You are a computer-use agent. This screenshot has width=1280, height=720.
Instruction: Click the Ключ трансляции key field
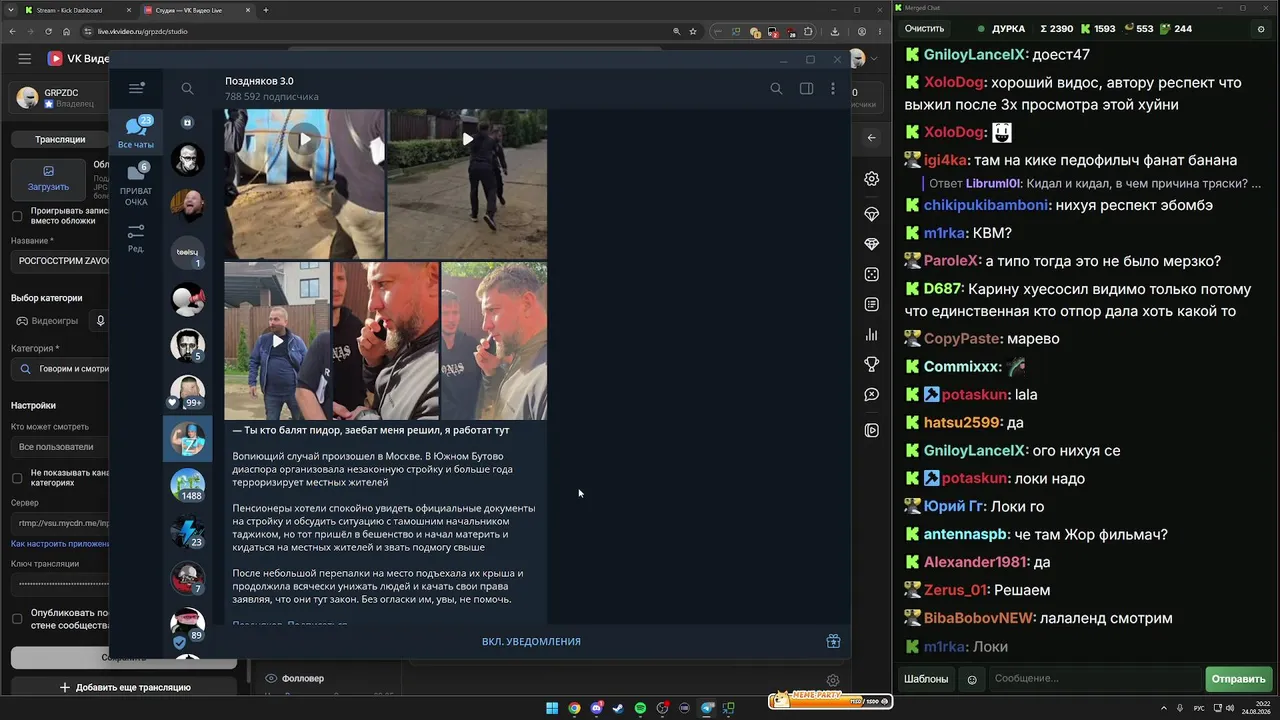pos(62,583)
